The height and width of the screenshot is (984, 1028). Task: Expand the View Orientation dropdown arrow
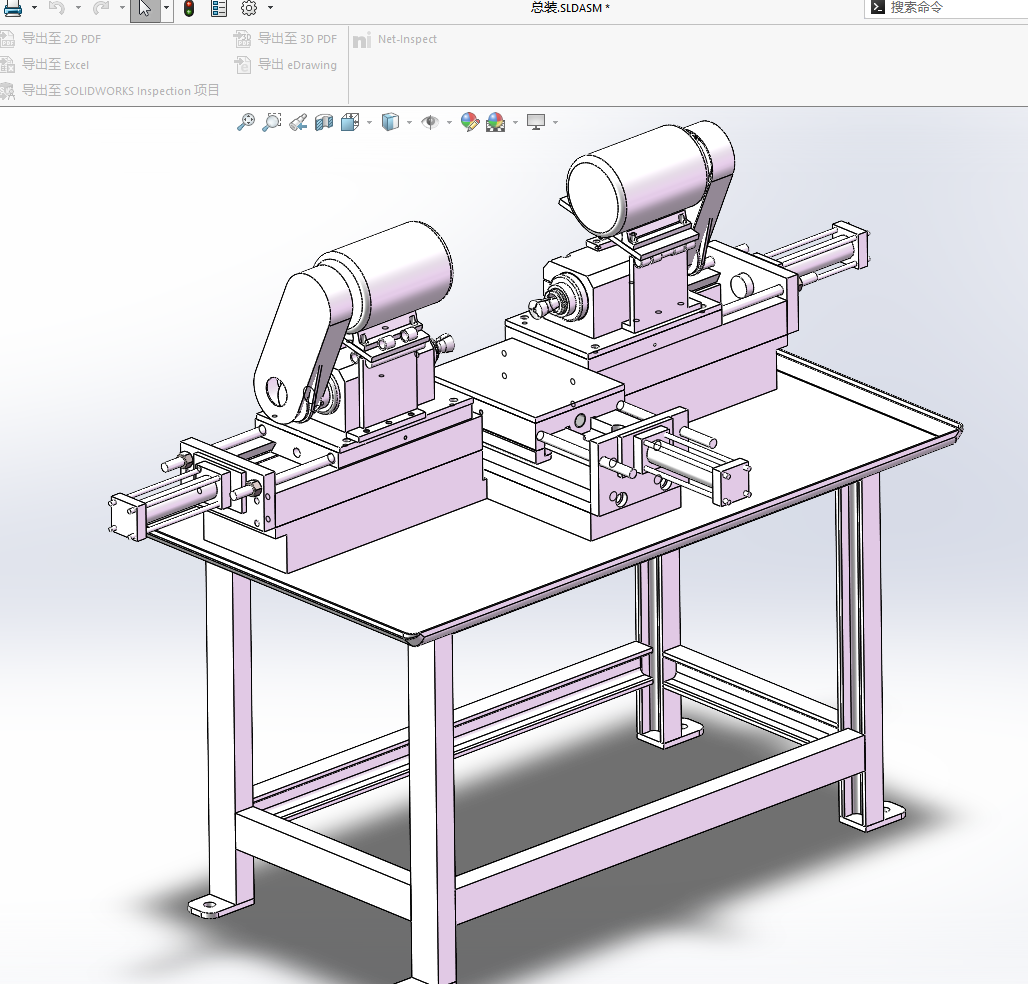(370, 123)
